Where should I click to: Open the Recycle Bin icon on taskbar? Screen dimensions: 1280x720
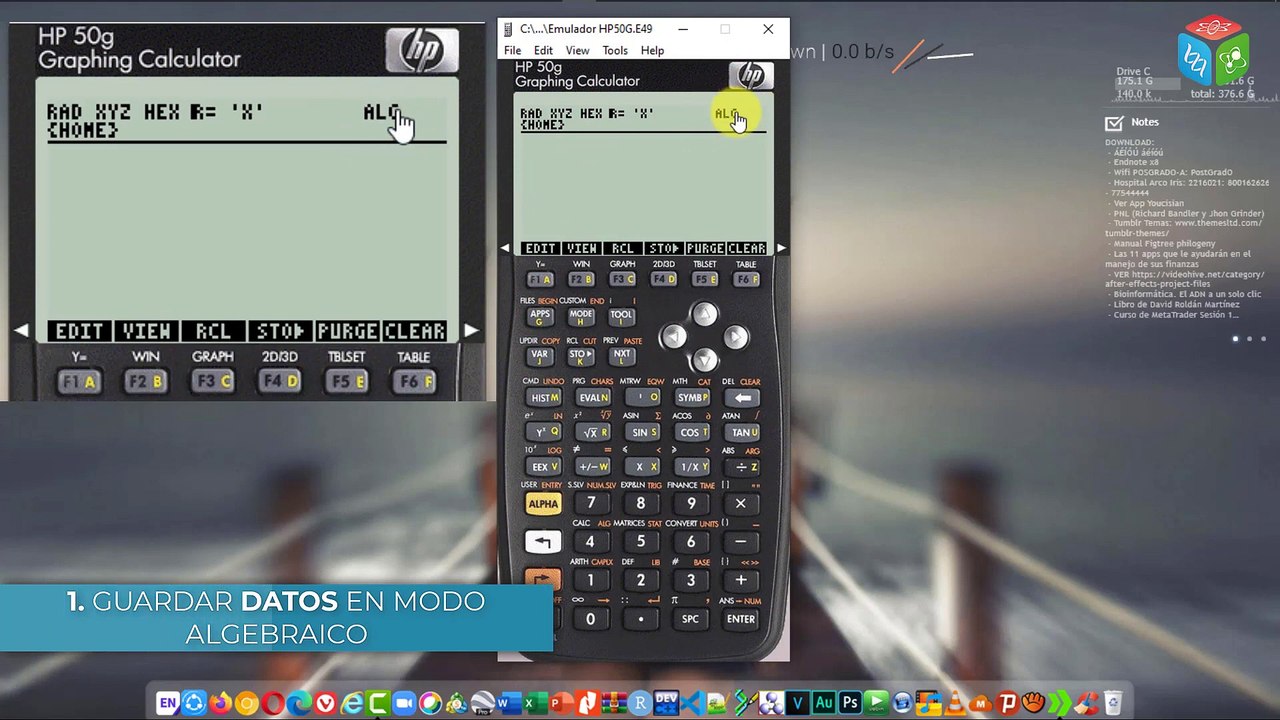tap(1111, 703)
